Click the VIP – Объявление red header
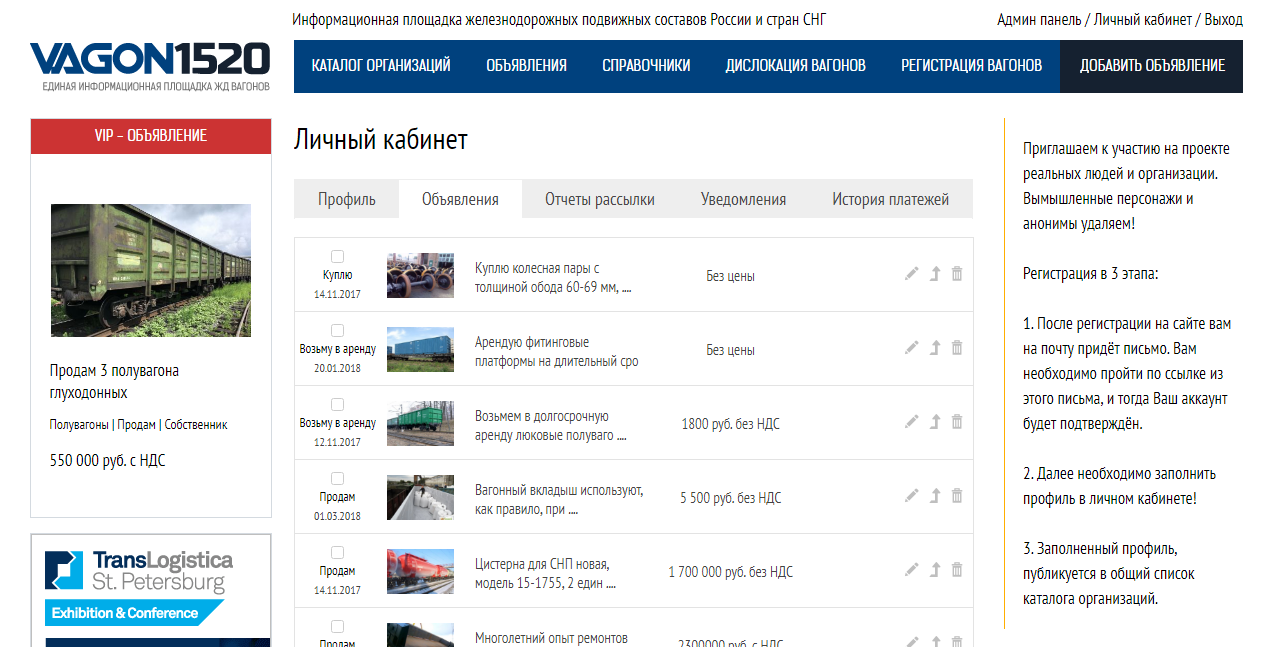This screenshot has height=647, width=1284. click(x=151, y=136)
